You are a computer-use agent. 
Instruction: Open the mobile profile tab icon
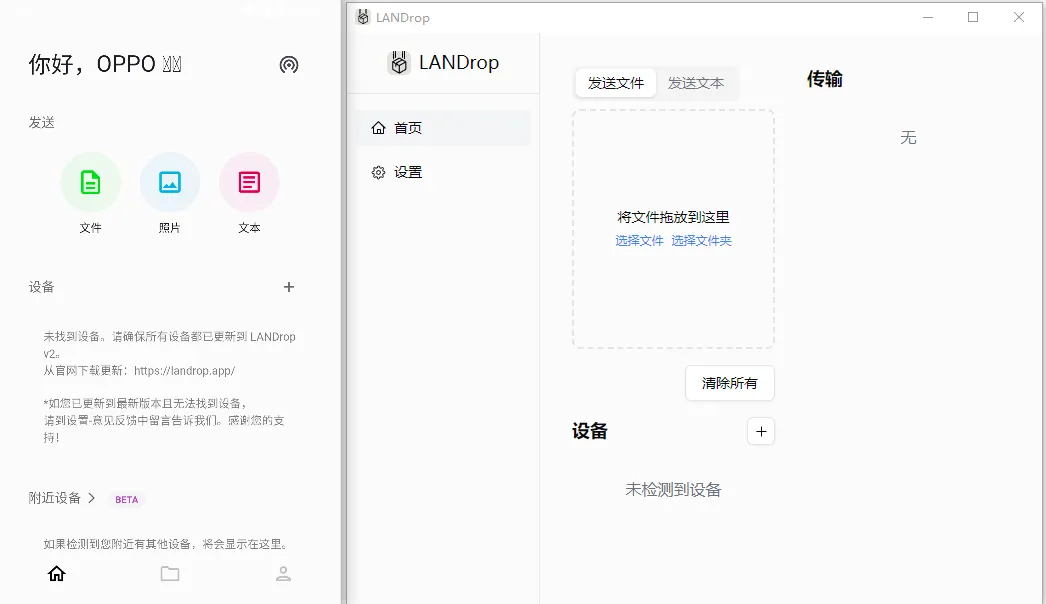(284, 573)
